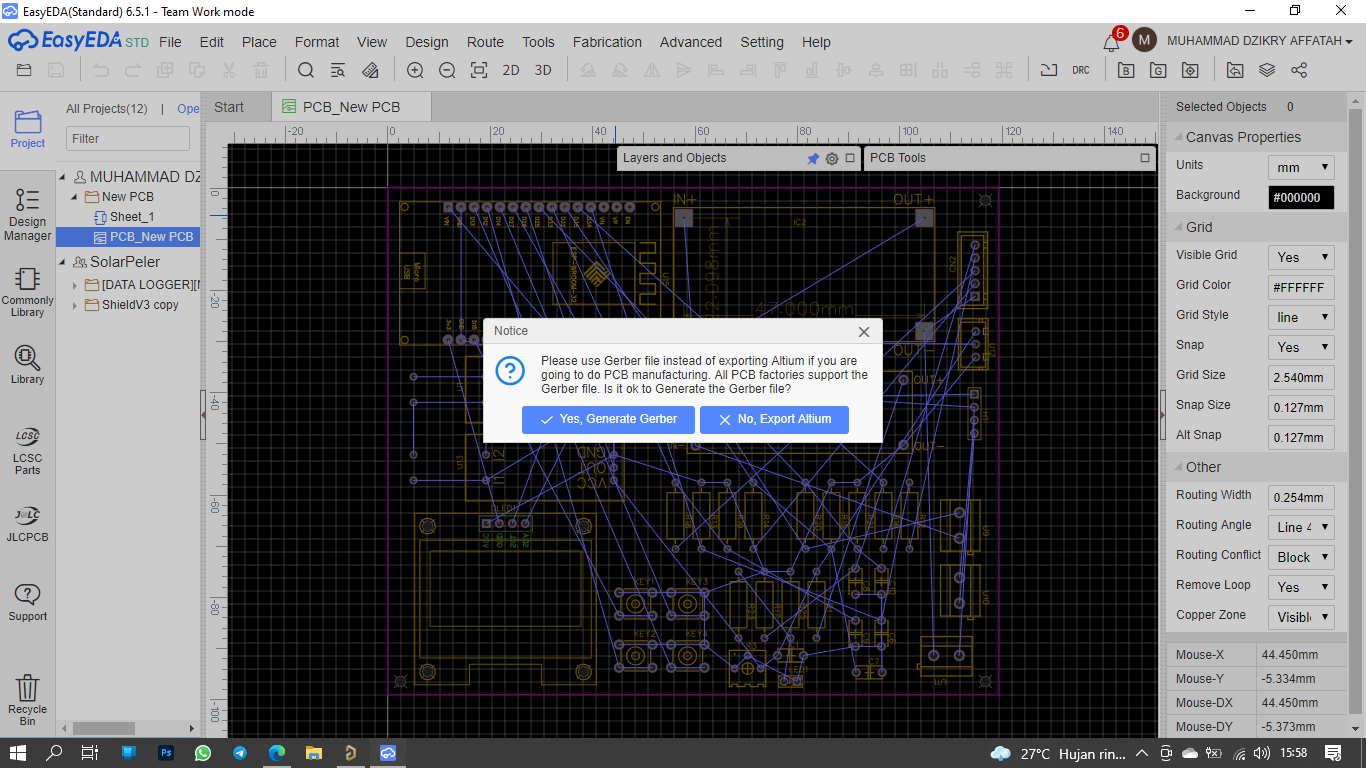Click the Open folder toolbar icon
The width and height of the screenshot is (1366, 768).
[x=24, y=70]
